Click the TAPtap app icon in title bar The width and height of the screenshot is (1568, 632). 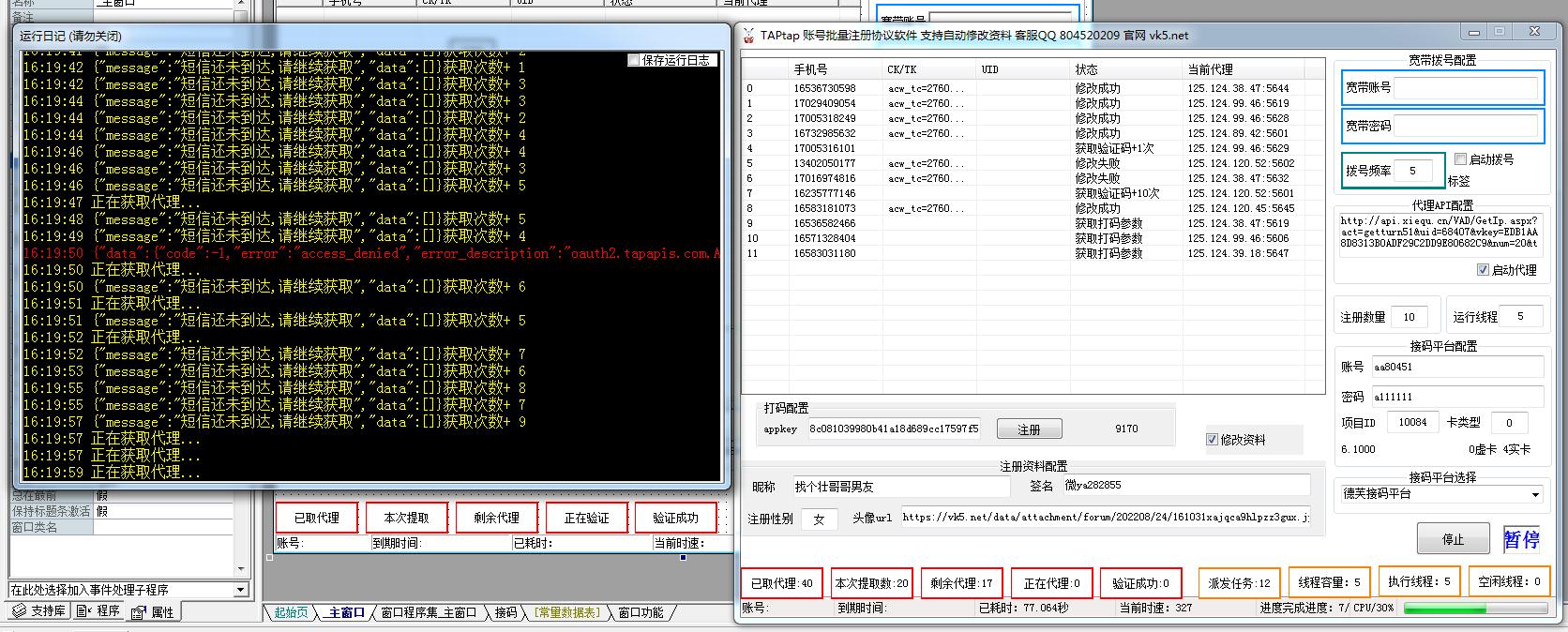click(748, 36)
